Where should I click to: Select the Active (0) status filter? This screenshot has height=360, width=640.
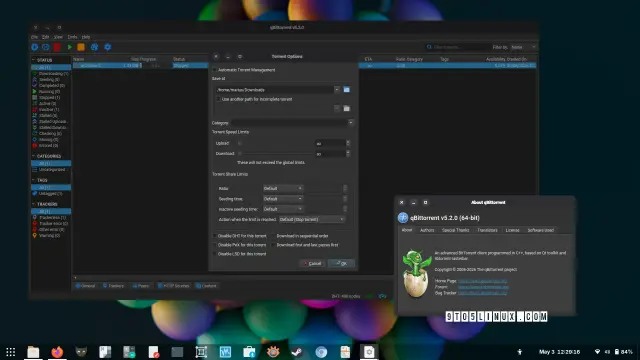(x=51, y=104)
